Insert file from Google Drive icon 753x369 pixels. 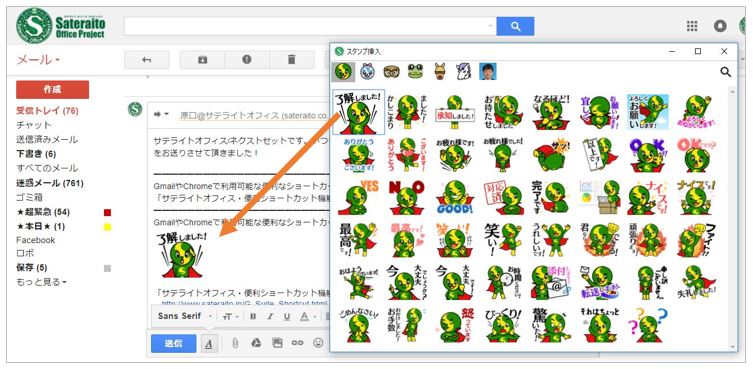click(x=256, y=343)
